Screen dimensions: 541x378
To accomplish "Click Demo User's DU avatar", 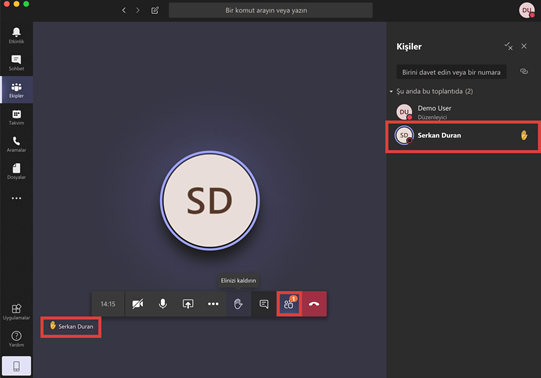I will [x=404, y=112].
